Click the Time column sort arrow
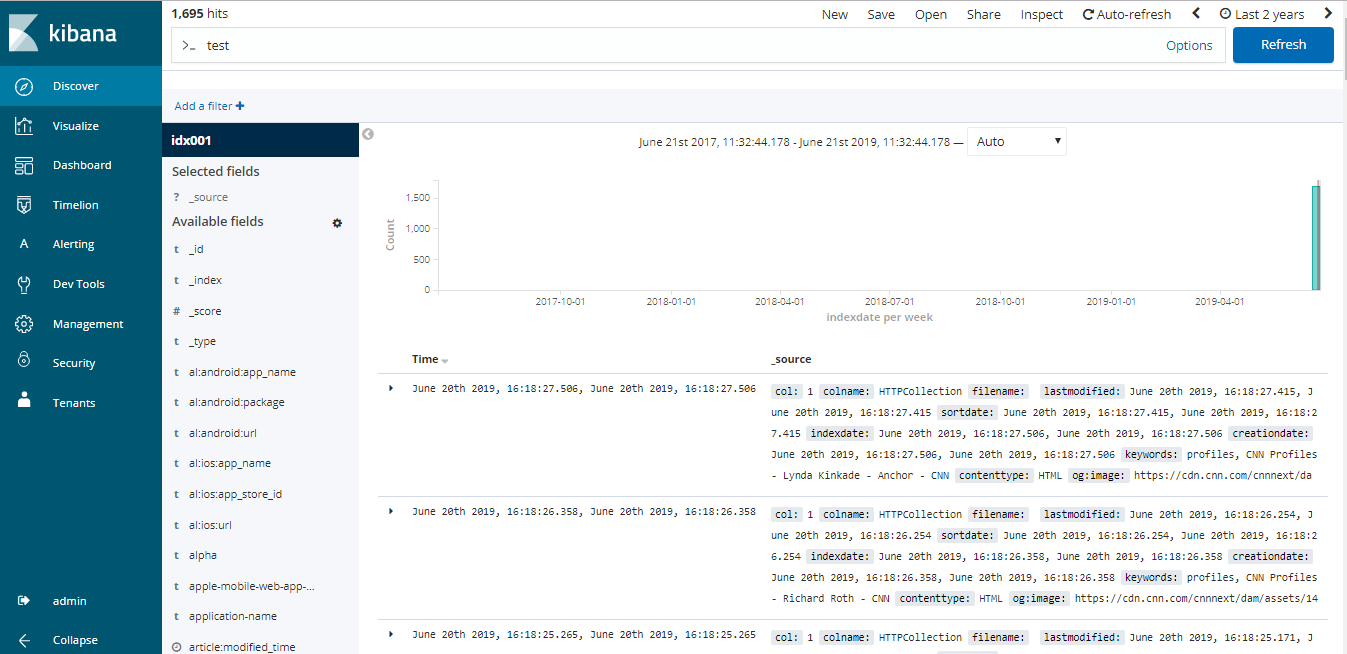 [445, 360]
